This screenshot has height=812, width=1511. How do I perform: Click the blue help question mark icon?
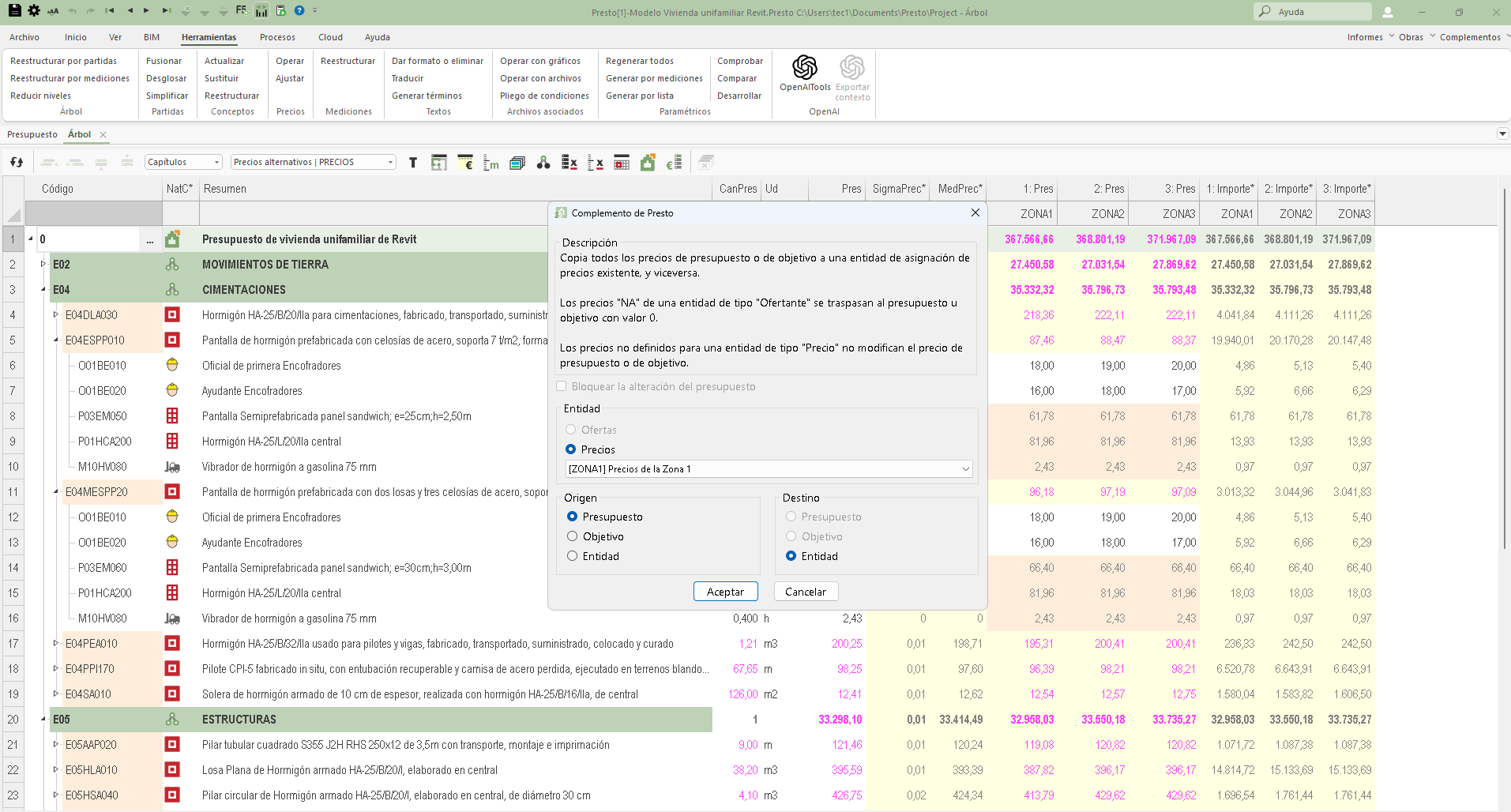point(299,11)
